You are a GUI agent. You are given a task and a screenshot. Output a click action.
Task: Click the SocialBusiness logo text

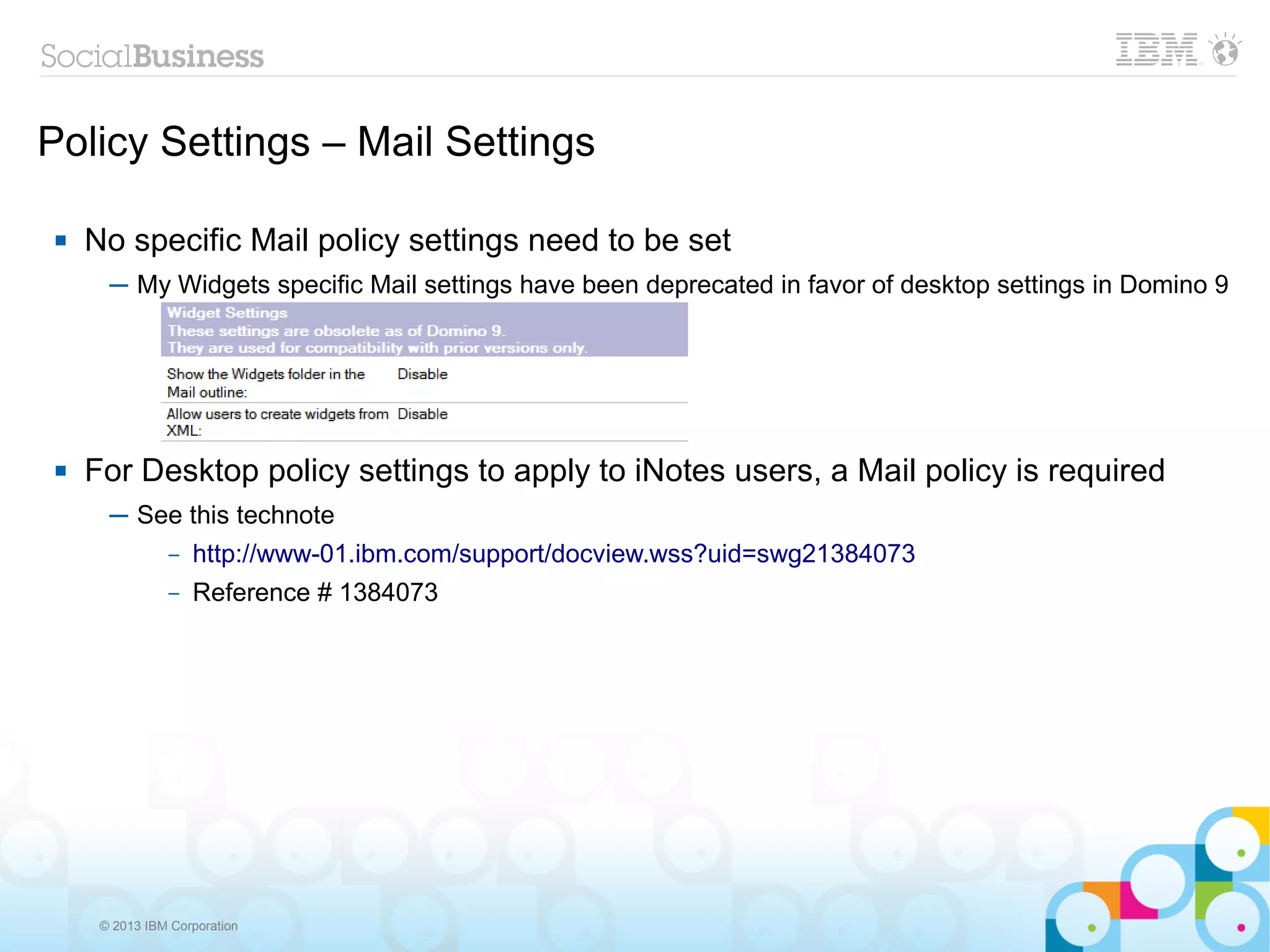click(x=152, y=56)
